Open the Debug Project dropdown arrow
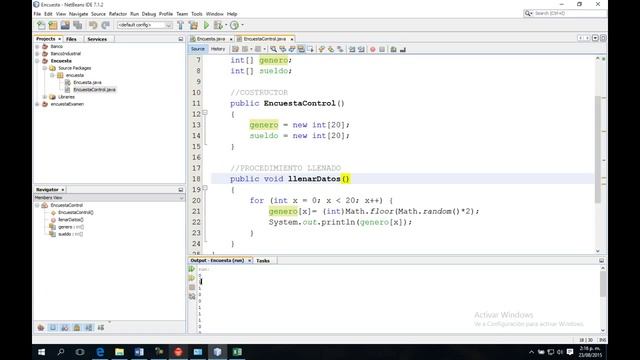Screen dimensions: 640x360 point(226,25)
